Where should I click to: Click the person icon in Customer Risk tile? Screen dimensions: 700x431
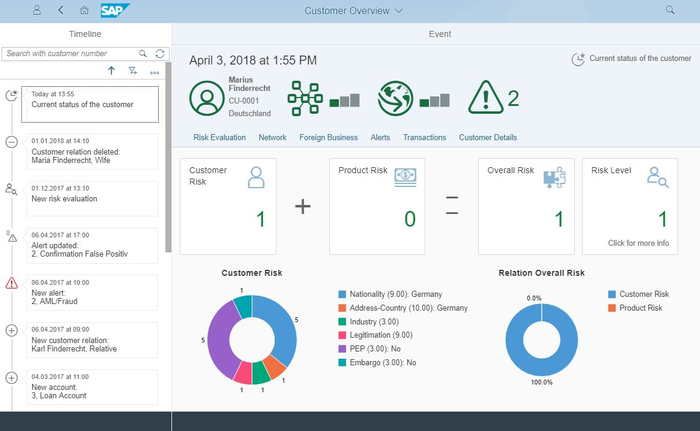pos(256,177)
